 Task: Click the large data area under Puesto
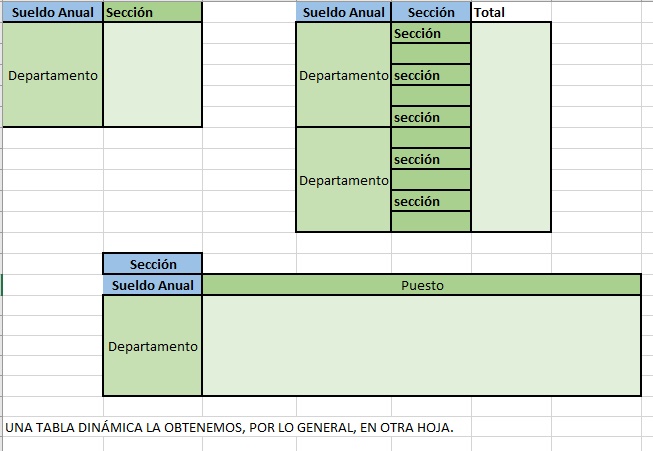[x=422, y=346]
